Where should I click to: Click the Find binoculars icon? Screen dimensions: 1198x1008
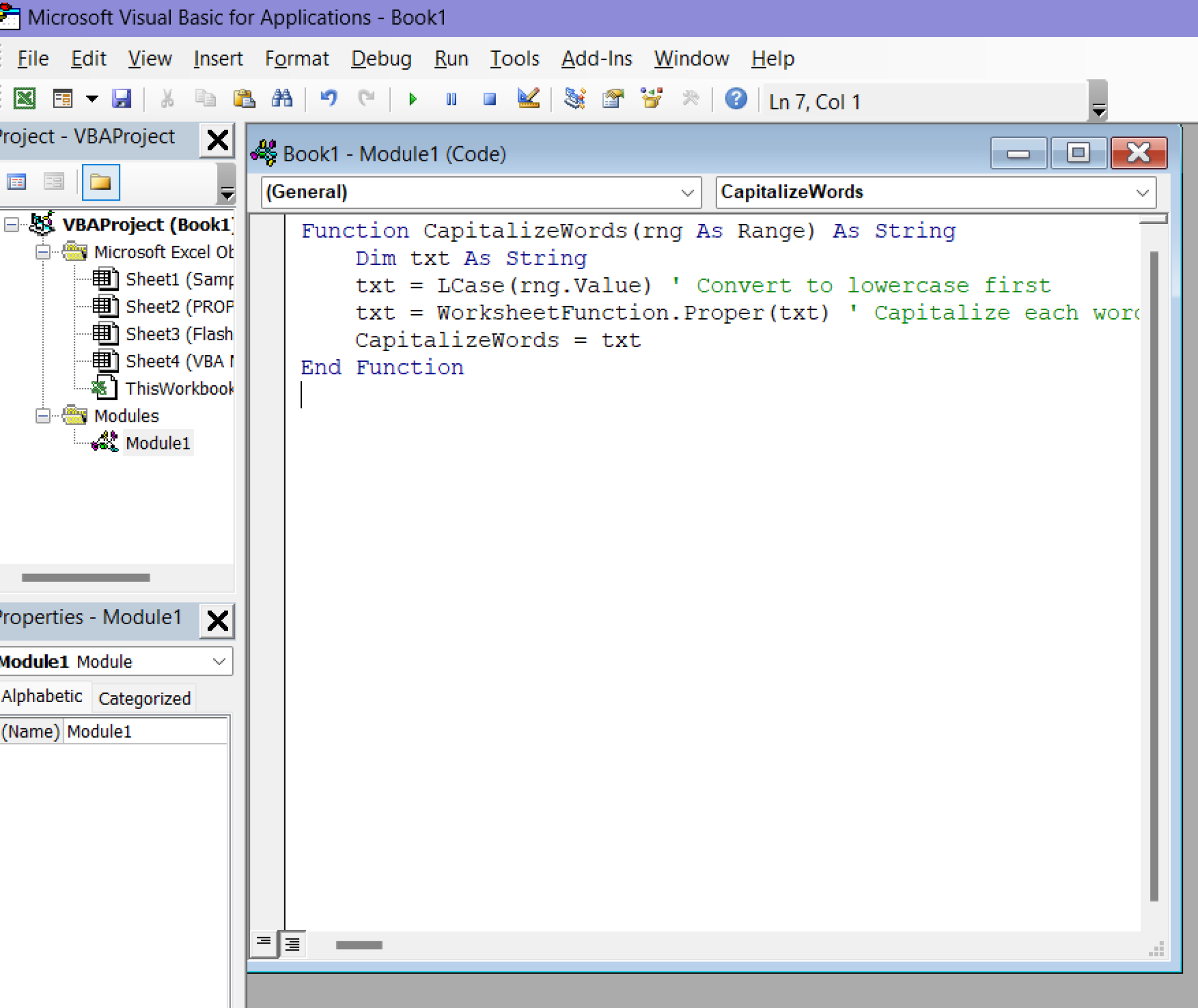click(x=282, y=98)
